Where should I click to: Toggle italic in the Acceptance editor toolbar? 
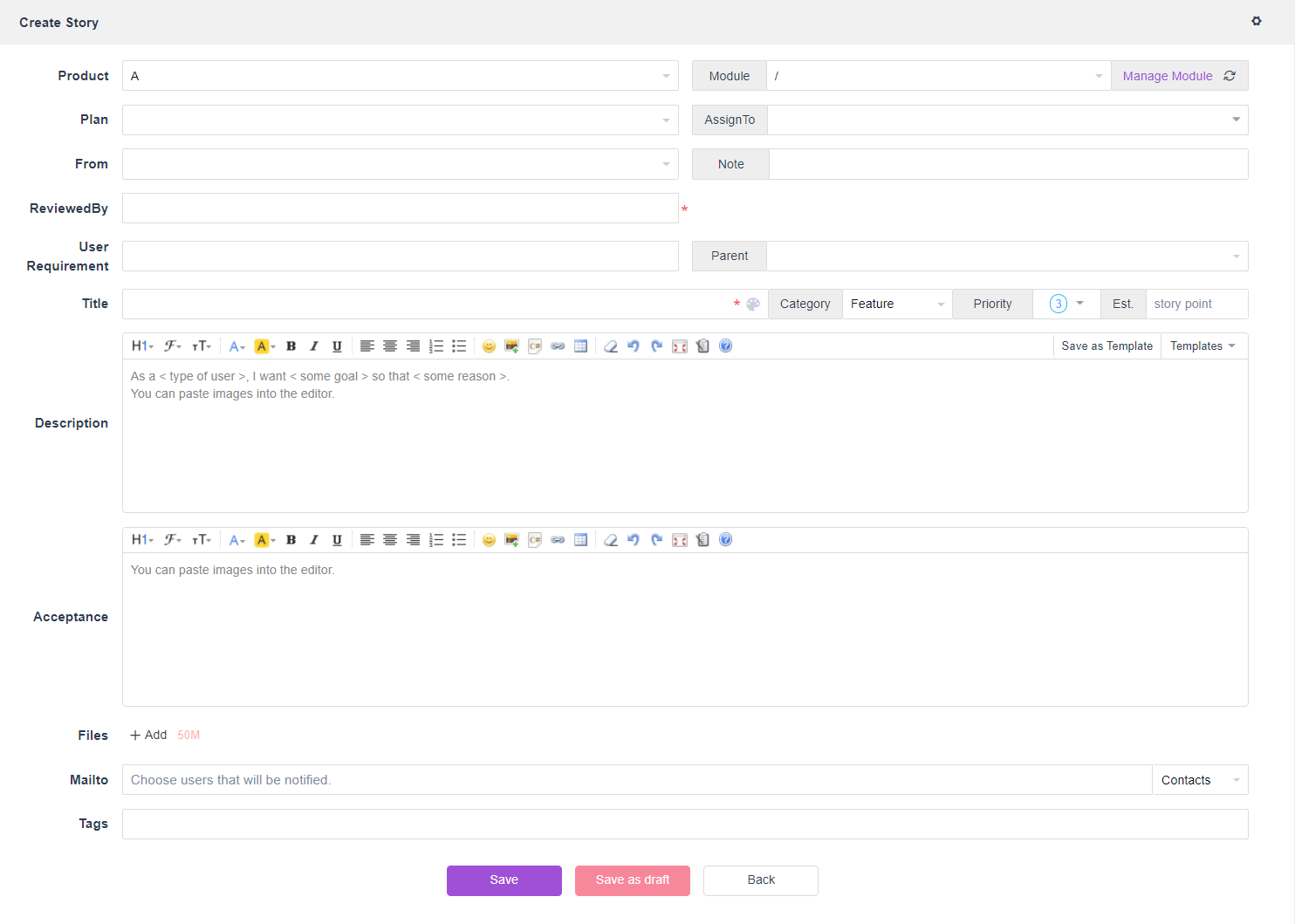(314, 540)
